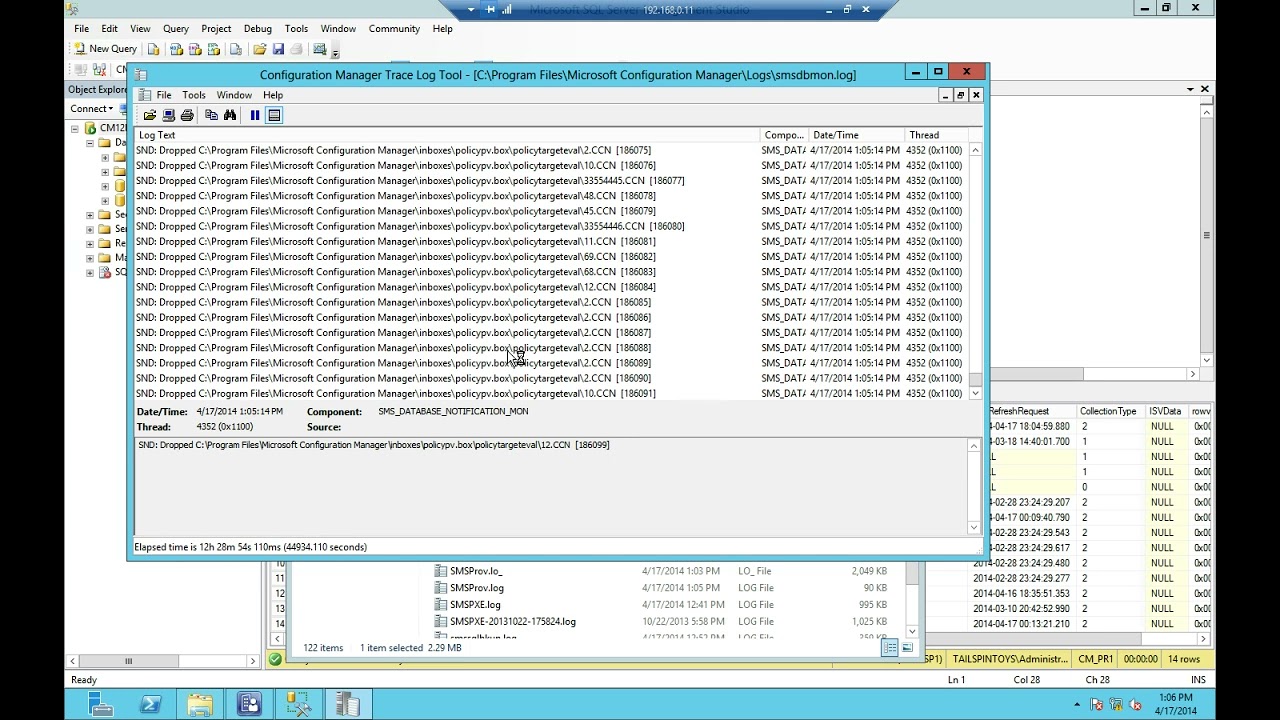Screen dimensions: 1280x720
Task: Click the Activity Monitor icon in SSMS toolbar
Action: click(x=320, y=49)
